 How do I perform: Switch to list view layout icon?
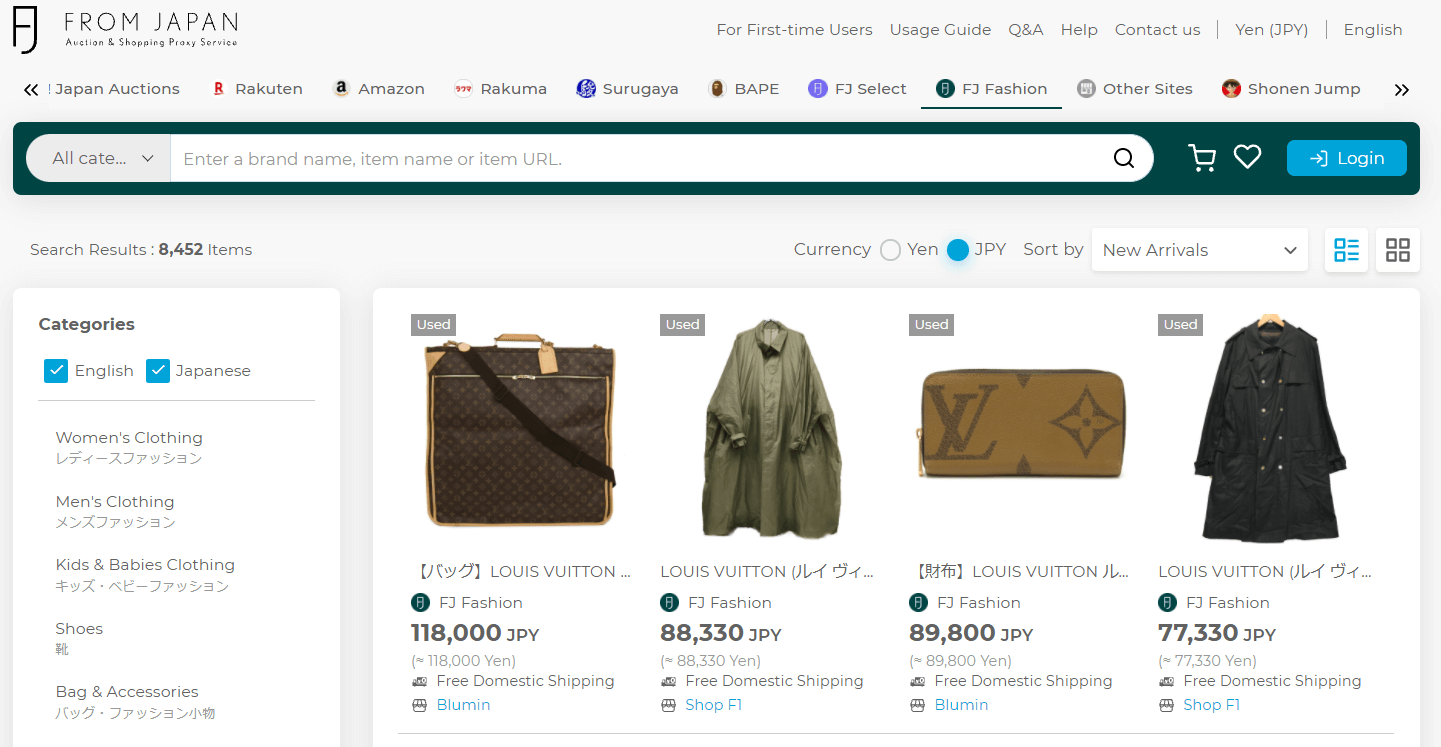point(1346,250)
